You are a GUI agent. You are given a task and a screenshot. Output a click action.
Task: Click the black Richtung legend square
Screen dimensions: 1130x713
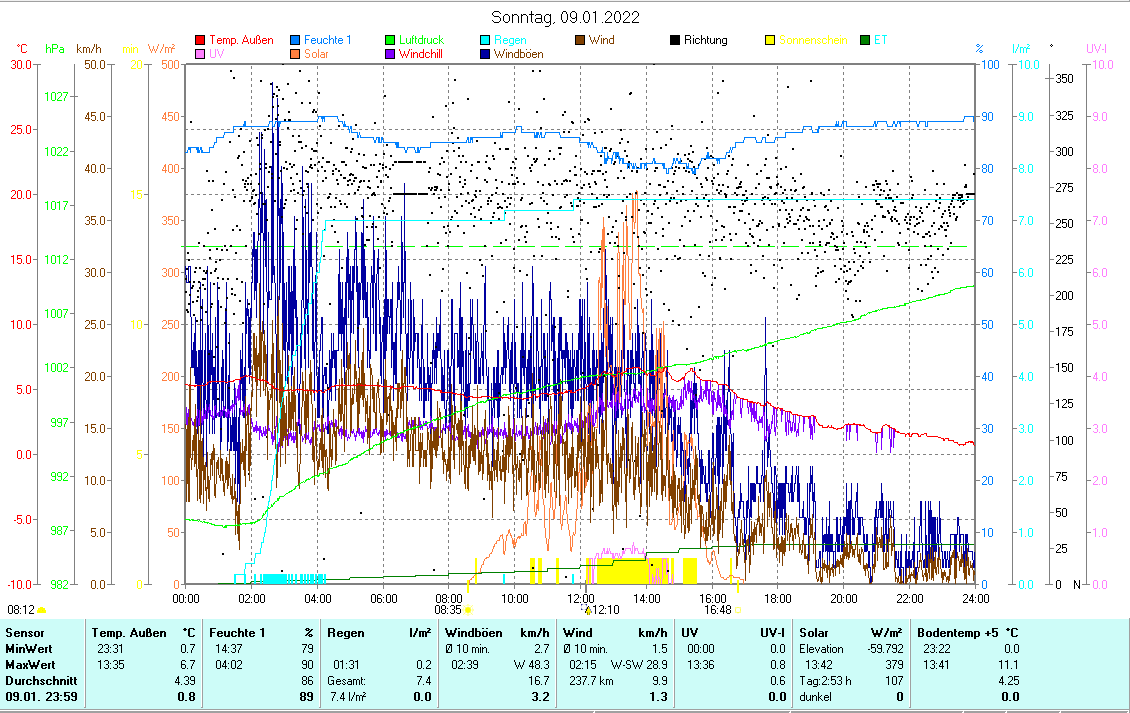[675, 40]
